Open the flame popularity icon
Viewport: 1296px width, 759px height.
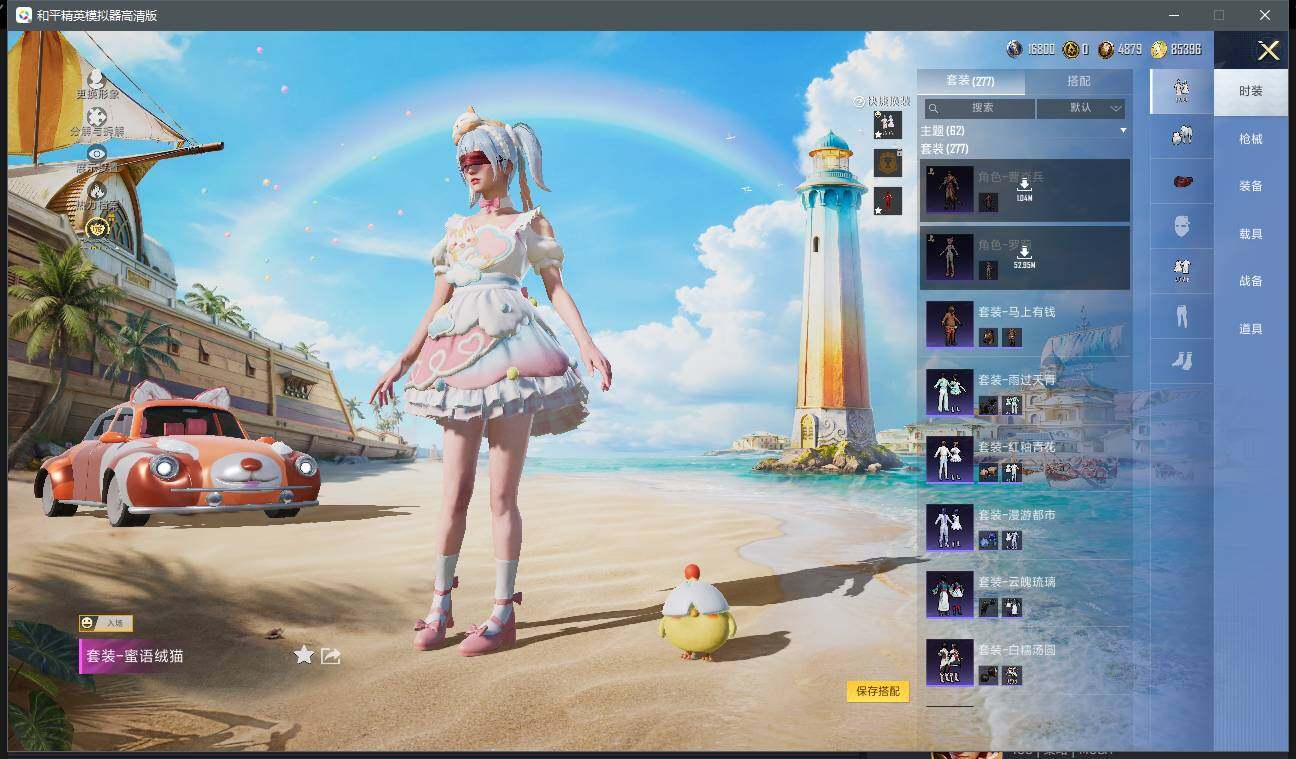[x=96, y=190]
